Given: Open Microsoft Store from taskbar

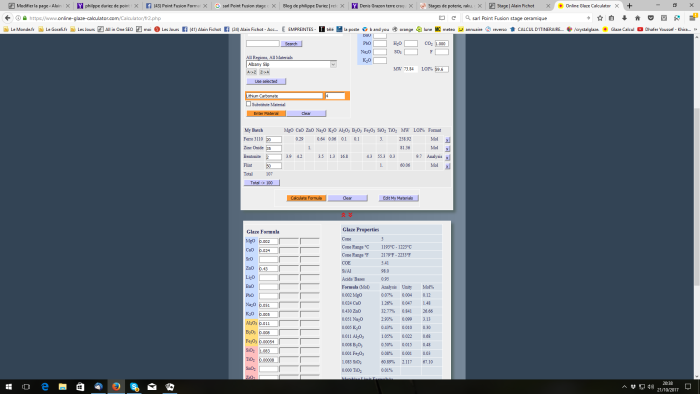Looking at the screenshot, I should 80,387.
